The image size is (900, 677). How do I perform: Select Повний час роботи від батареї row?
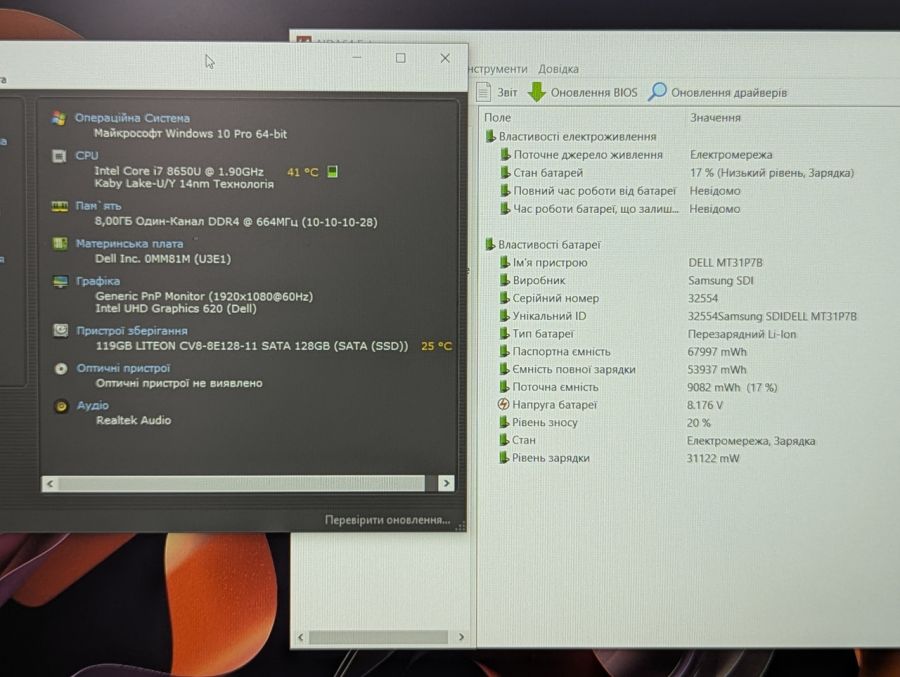[x=619, y=191]
